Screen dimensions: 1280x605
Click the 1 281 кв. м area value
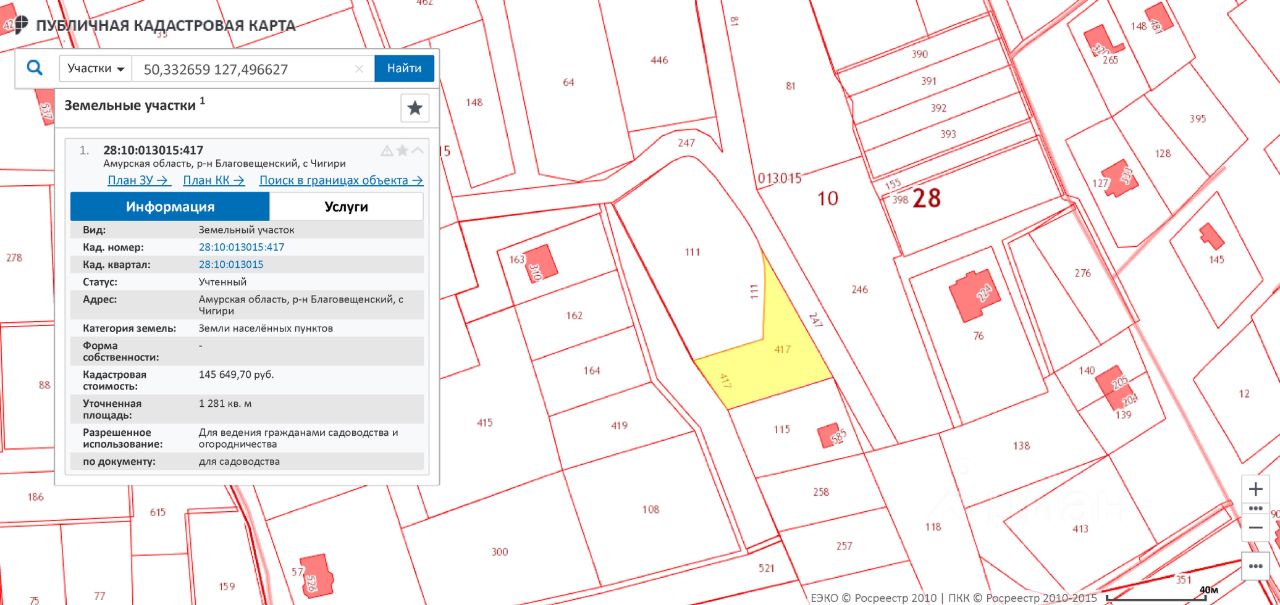(226, 404)
